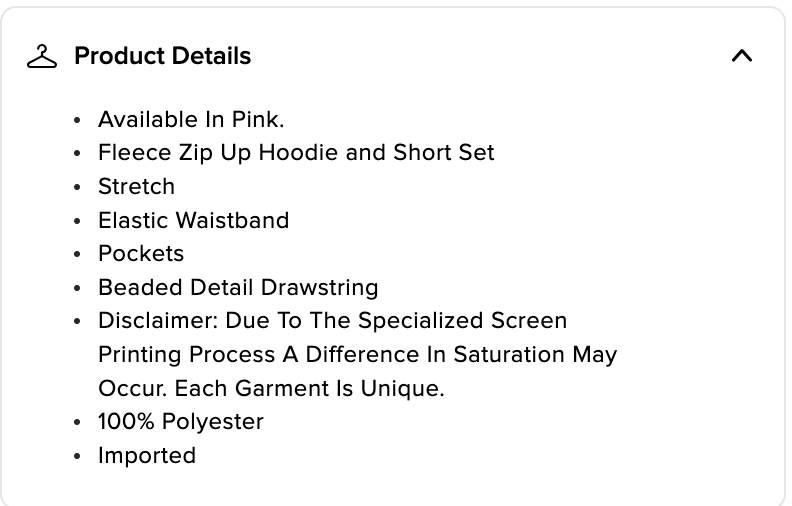Click the "Stretch" detail line
The image size is (792, 506).
pyautogui.click(x=136, y=187)
